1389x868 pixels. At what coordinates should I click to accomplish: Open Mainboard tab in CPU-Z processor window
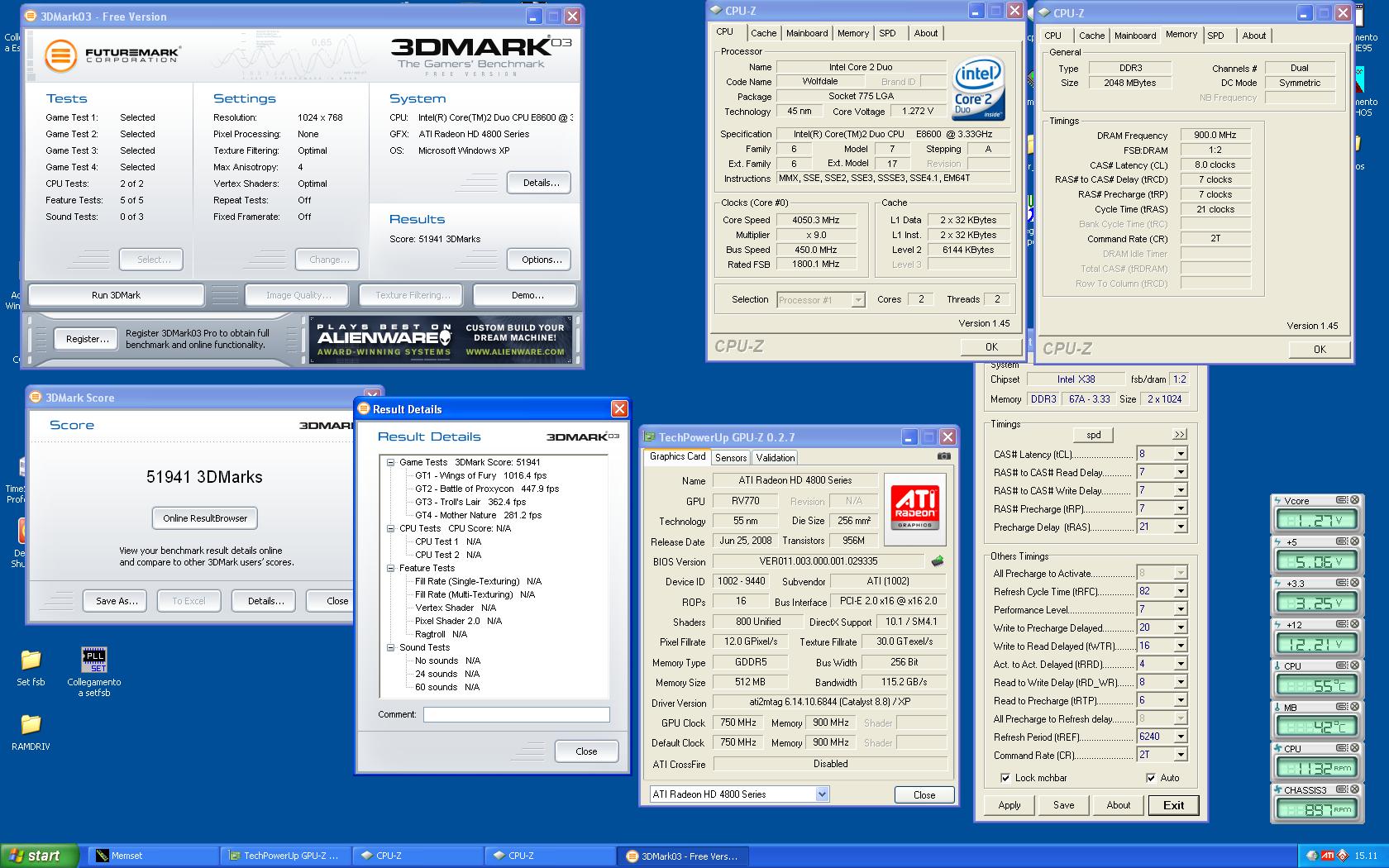point(807,33)
